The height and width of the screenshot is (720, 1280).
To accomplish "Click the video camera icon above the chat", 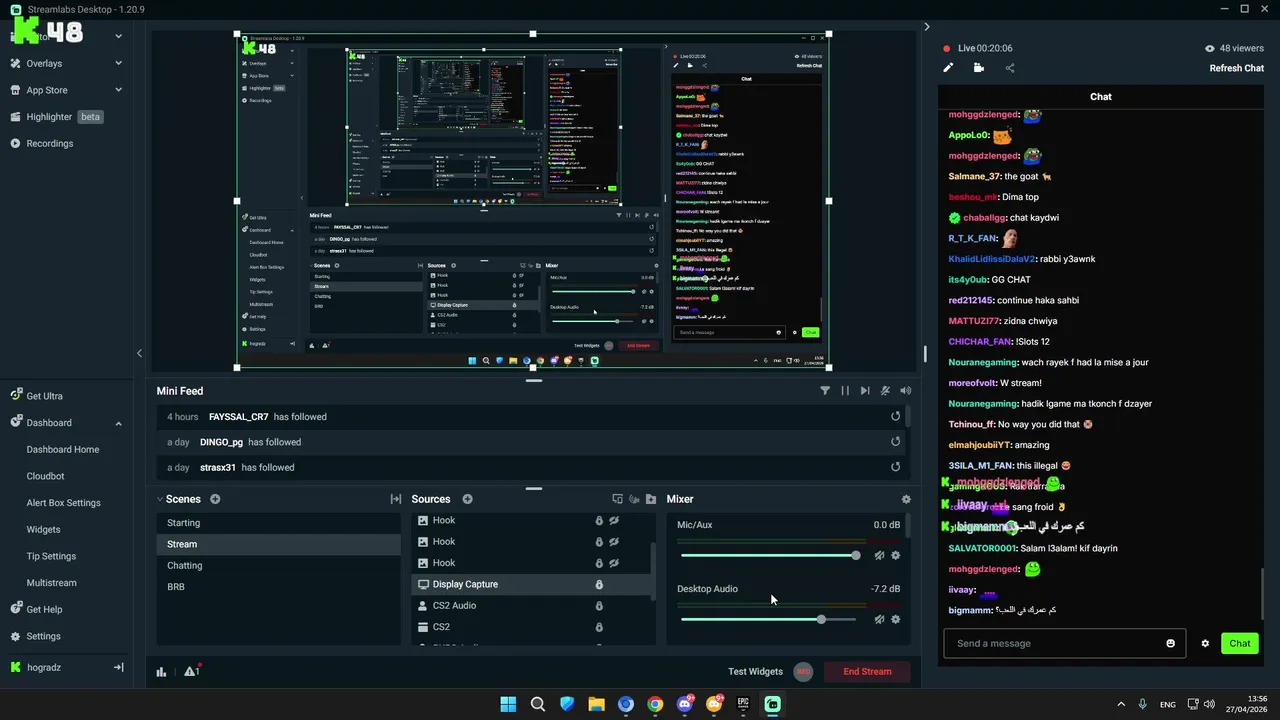I will pyautogui.click(x=978, y=68).
